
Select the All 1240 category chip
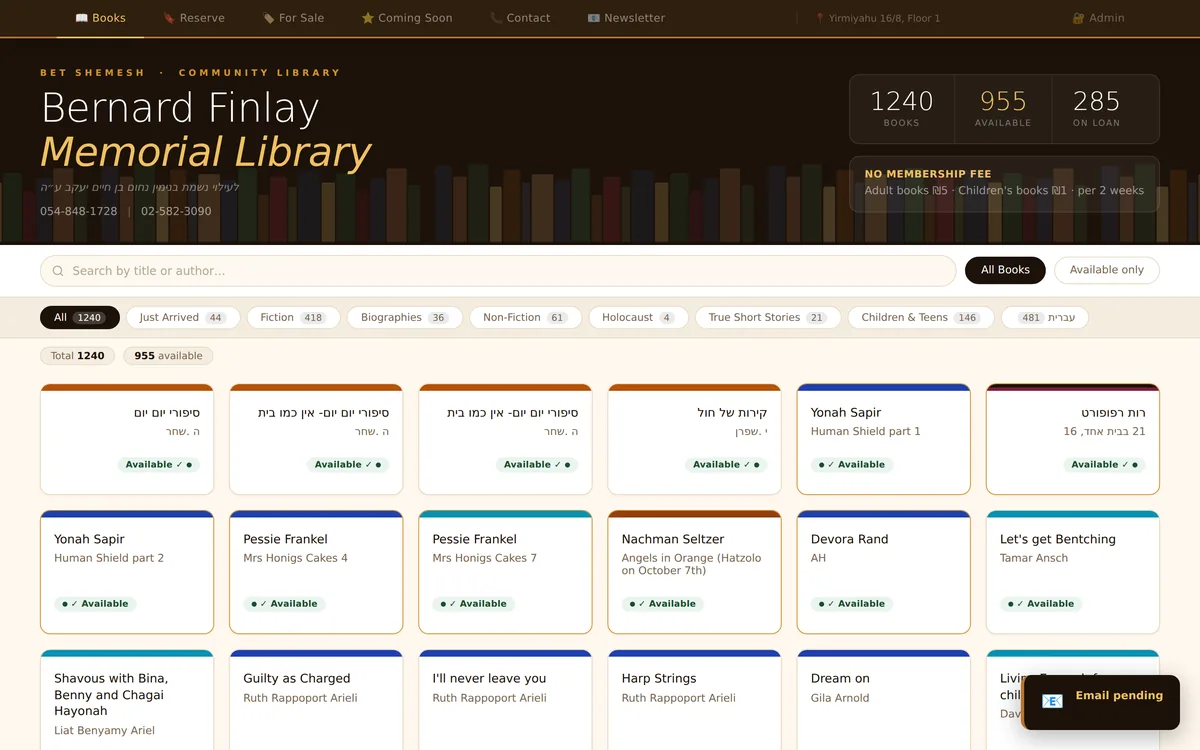[x=80, y=317]
